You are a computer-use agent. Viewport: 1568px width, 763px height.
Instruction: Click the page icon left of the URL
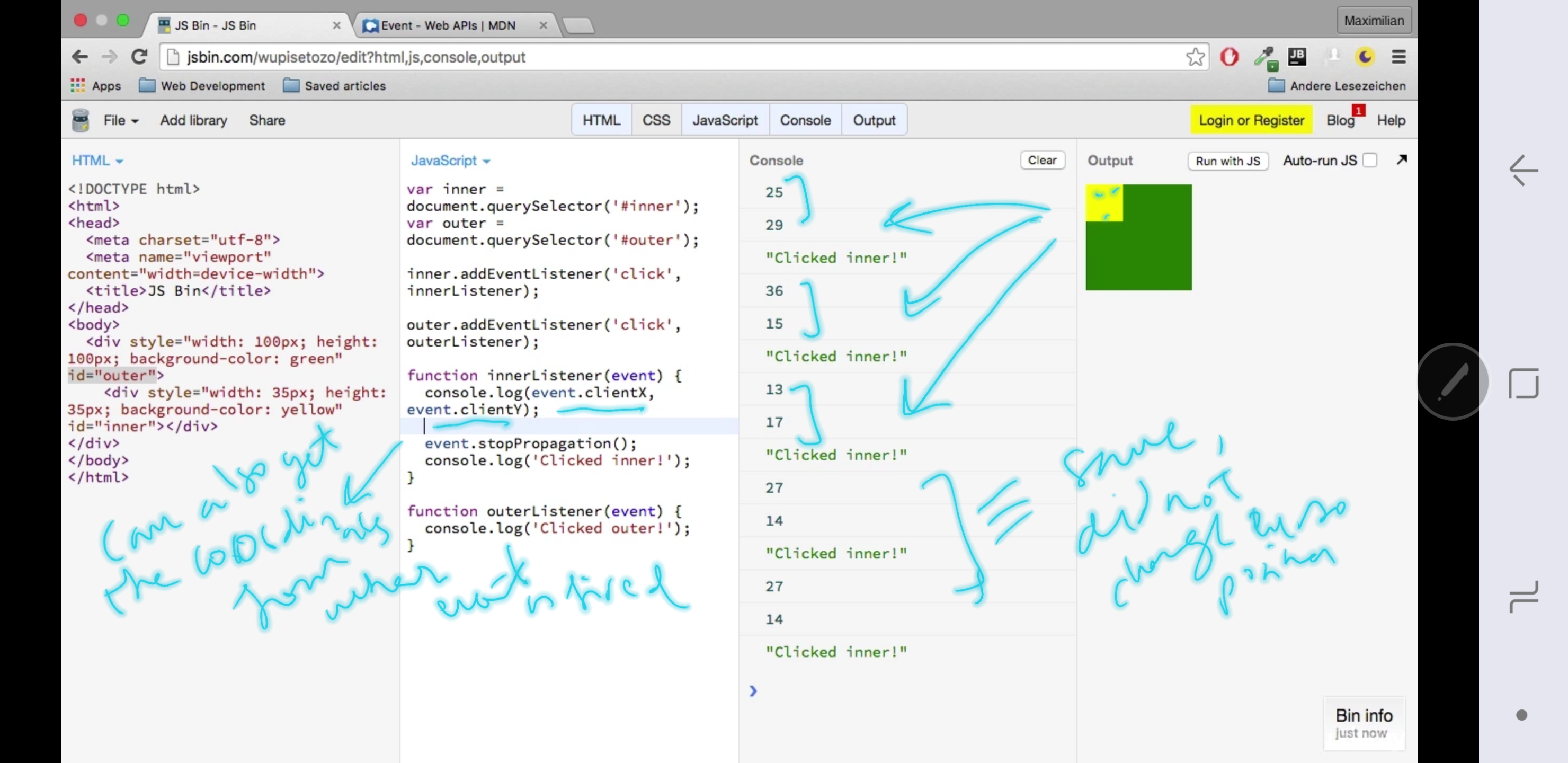173,57
